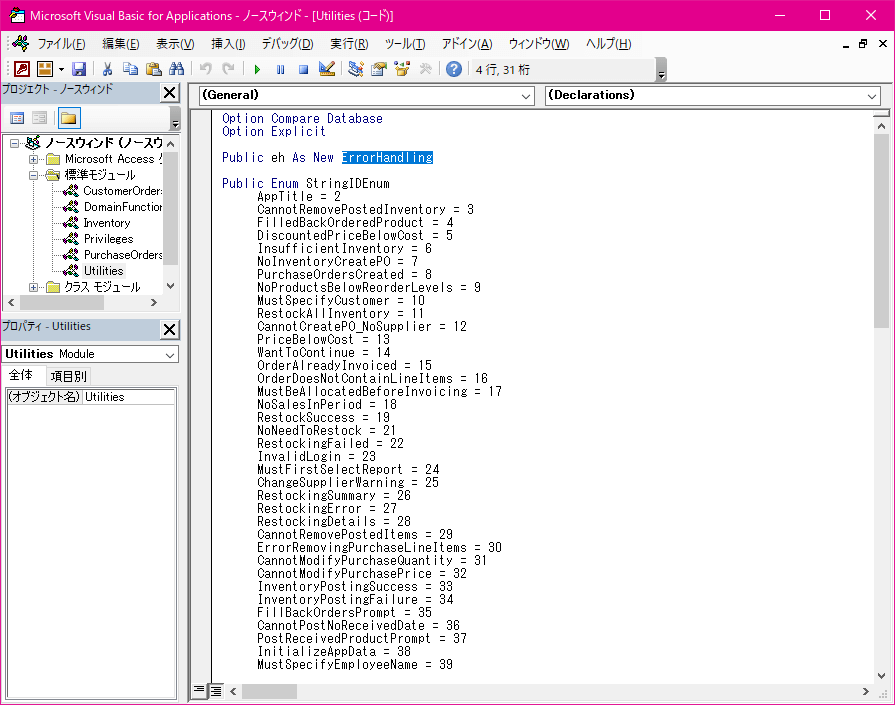This screenshot has height=705, width=895.
Task: Click the (オブジェクト名) value field Utilities
Action: 128,397
